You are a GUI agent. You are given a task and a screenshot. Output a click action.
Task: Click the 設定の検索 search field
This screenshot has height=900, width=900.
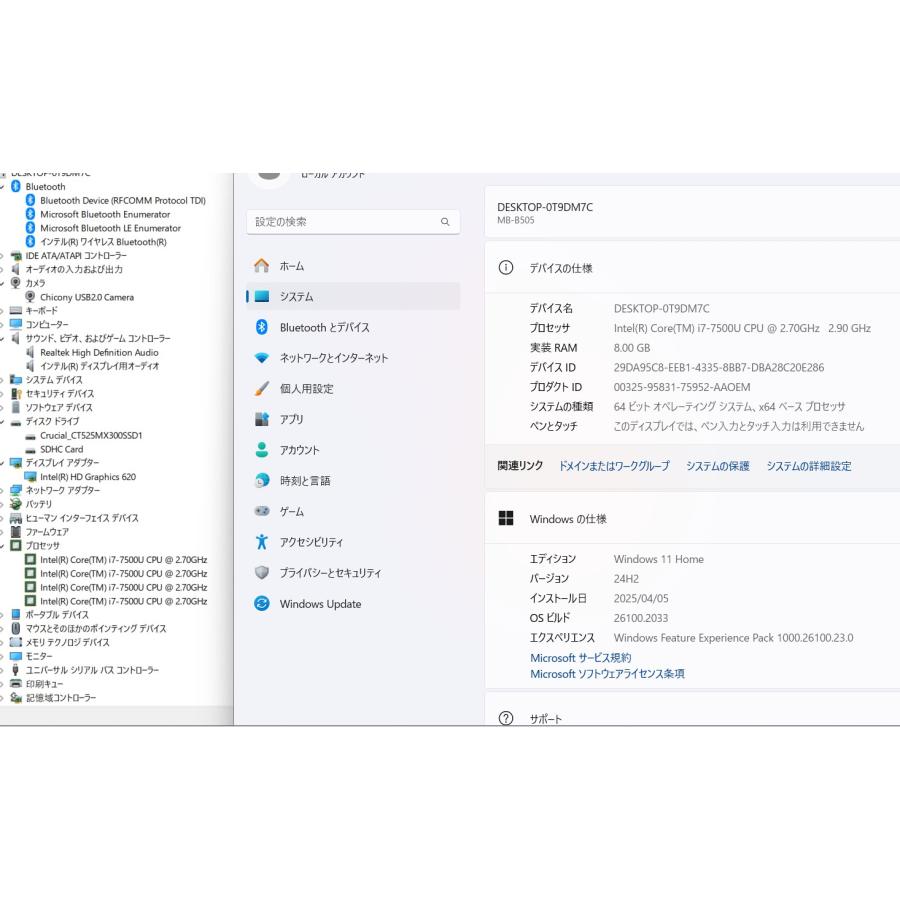pyautogui.click(x=340, y=222)
